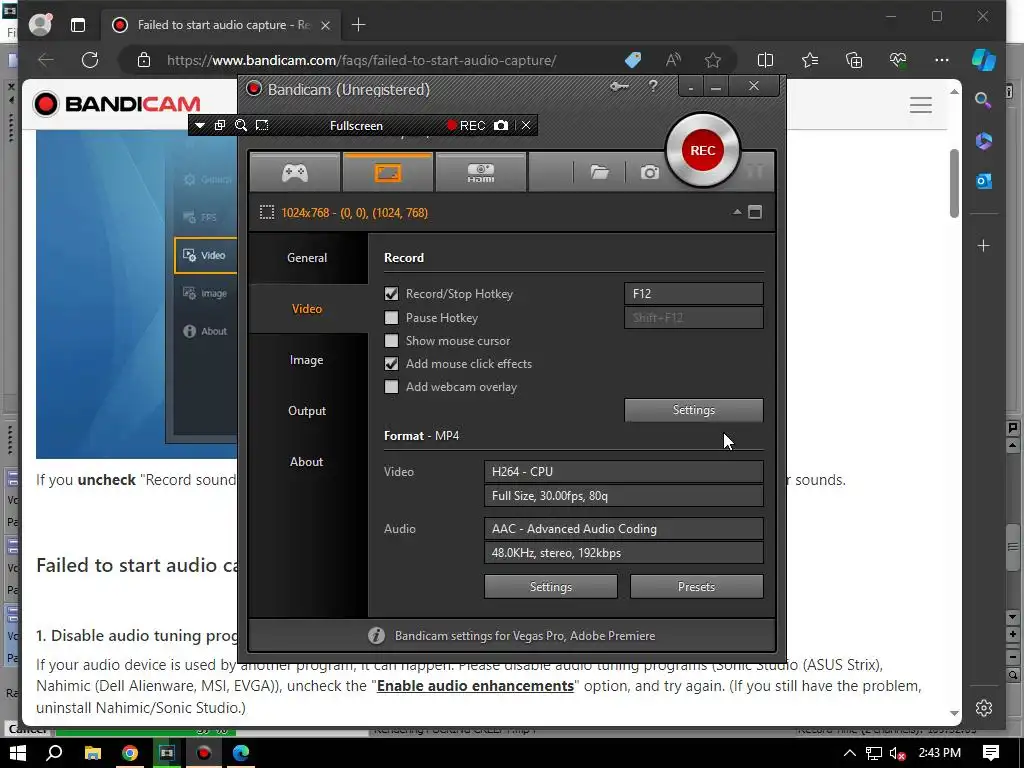The height and width of the screenshot is (768, 1024).
Task: Open Edge read aloud icon
Action: pyautogui.click(x=673, y=60)
